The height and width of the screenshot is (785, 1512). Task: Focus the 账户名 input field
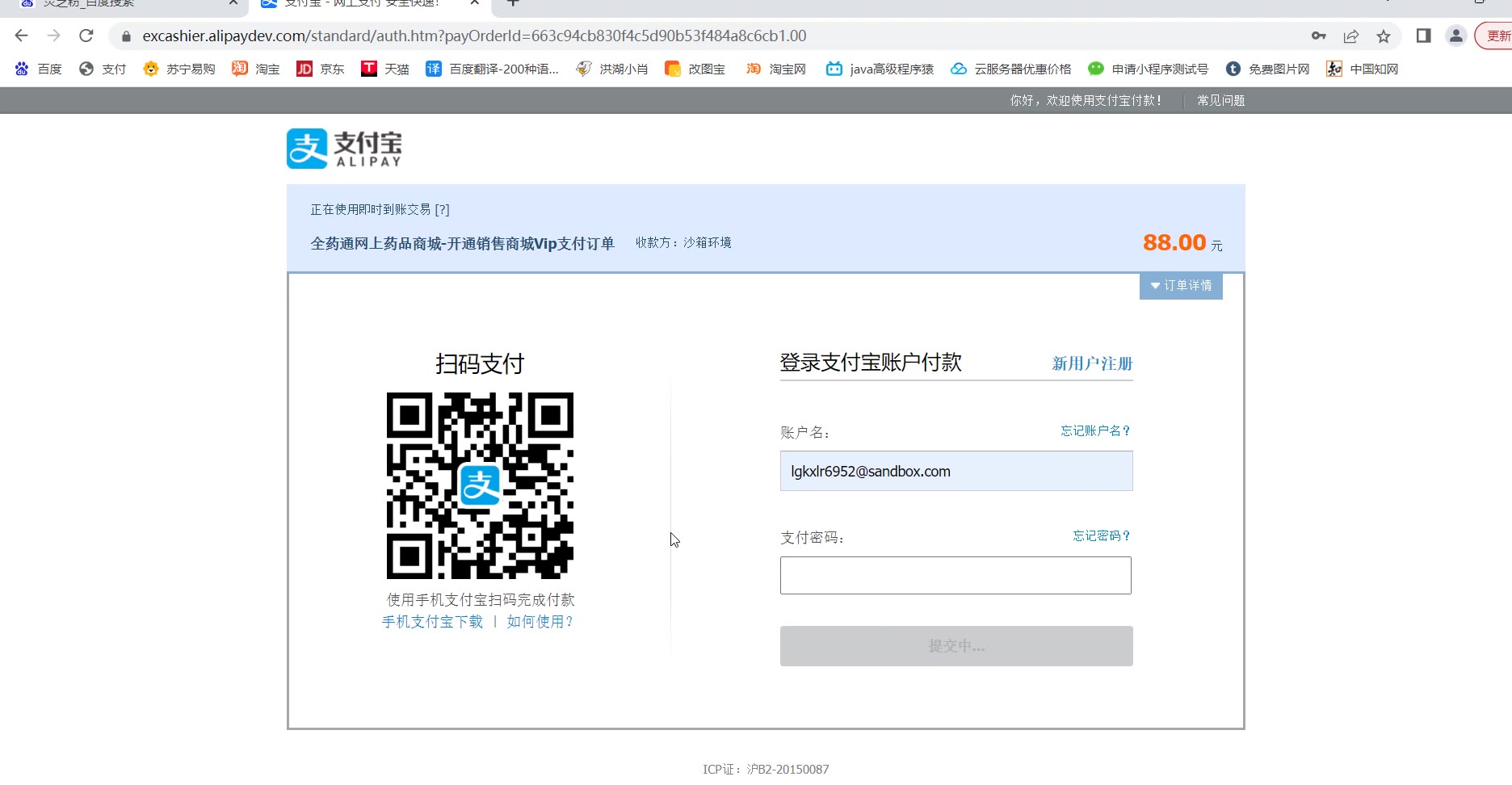[956, 471]
